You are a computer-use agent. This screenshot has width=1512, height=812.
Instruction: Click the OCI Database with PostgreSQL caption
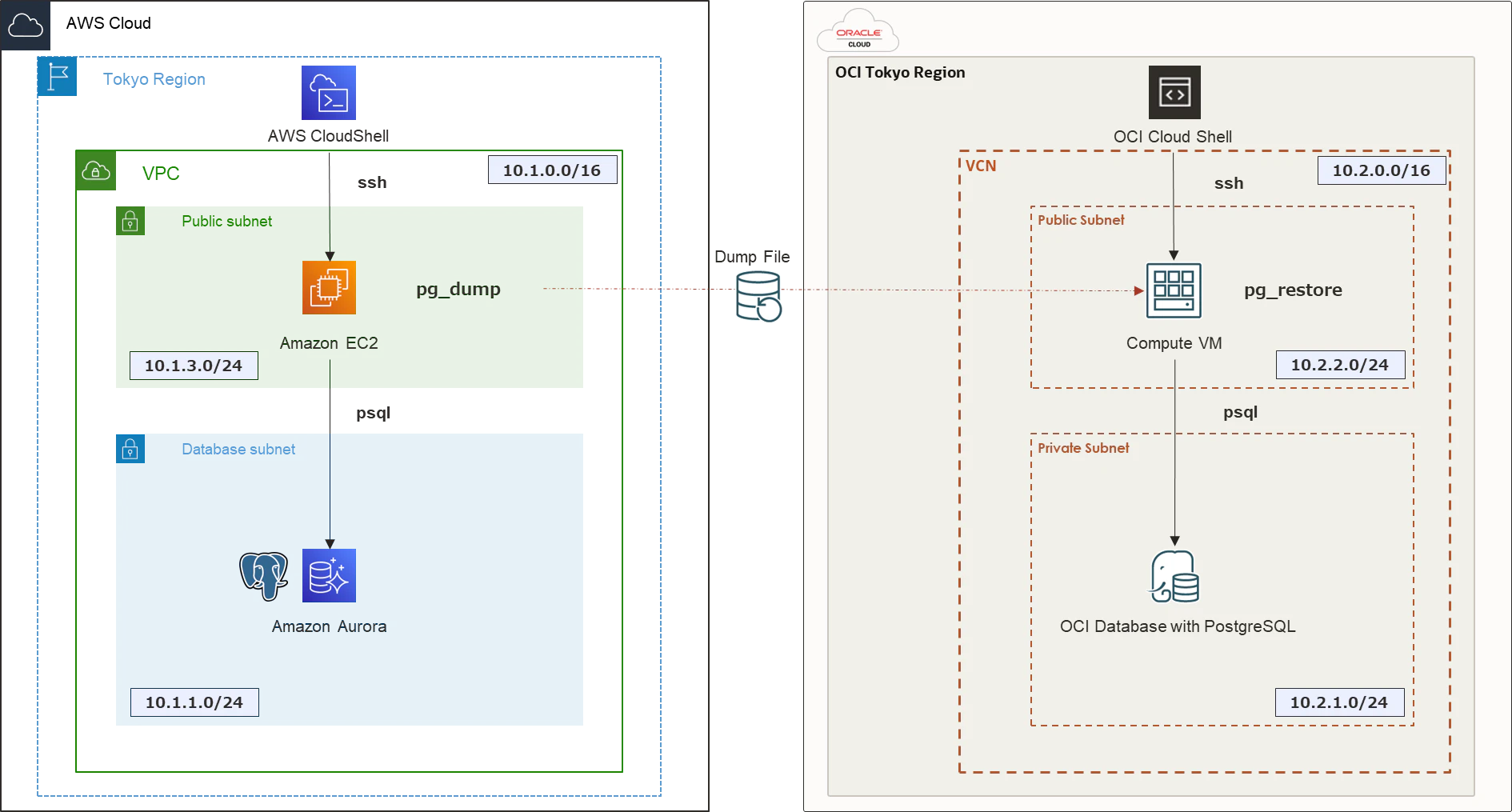pos(1178,626)
